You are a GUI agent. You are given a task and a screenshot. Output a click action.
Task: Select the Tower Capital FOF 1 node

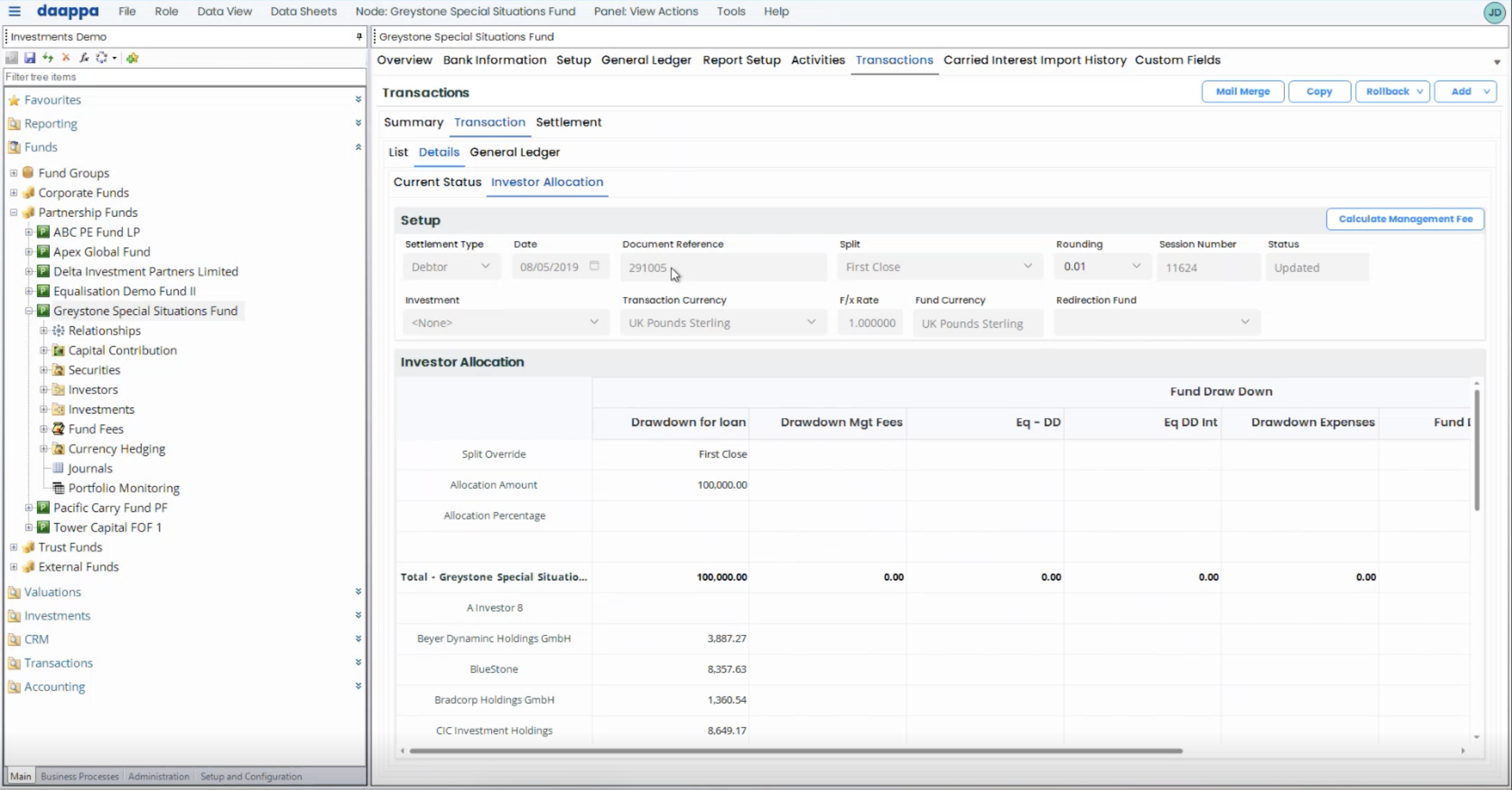click(x=107, y=527)
